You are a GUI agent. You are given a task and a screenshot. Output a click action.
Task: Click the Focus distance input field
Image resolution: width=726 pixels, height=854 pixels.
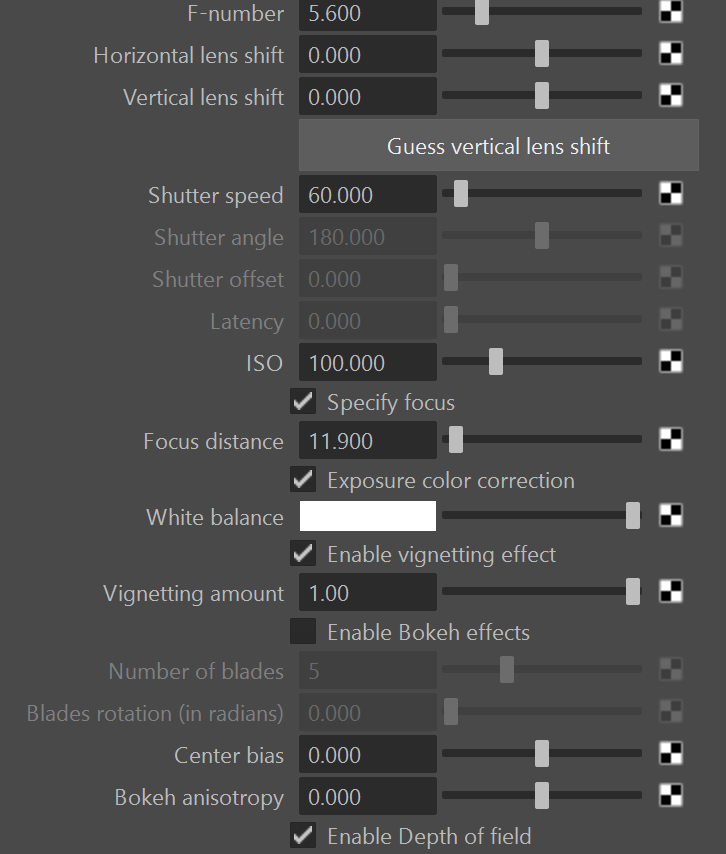tap(368, 440)
